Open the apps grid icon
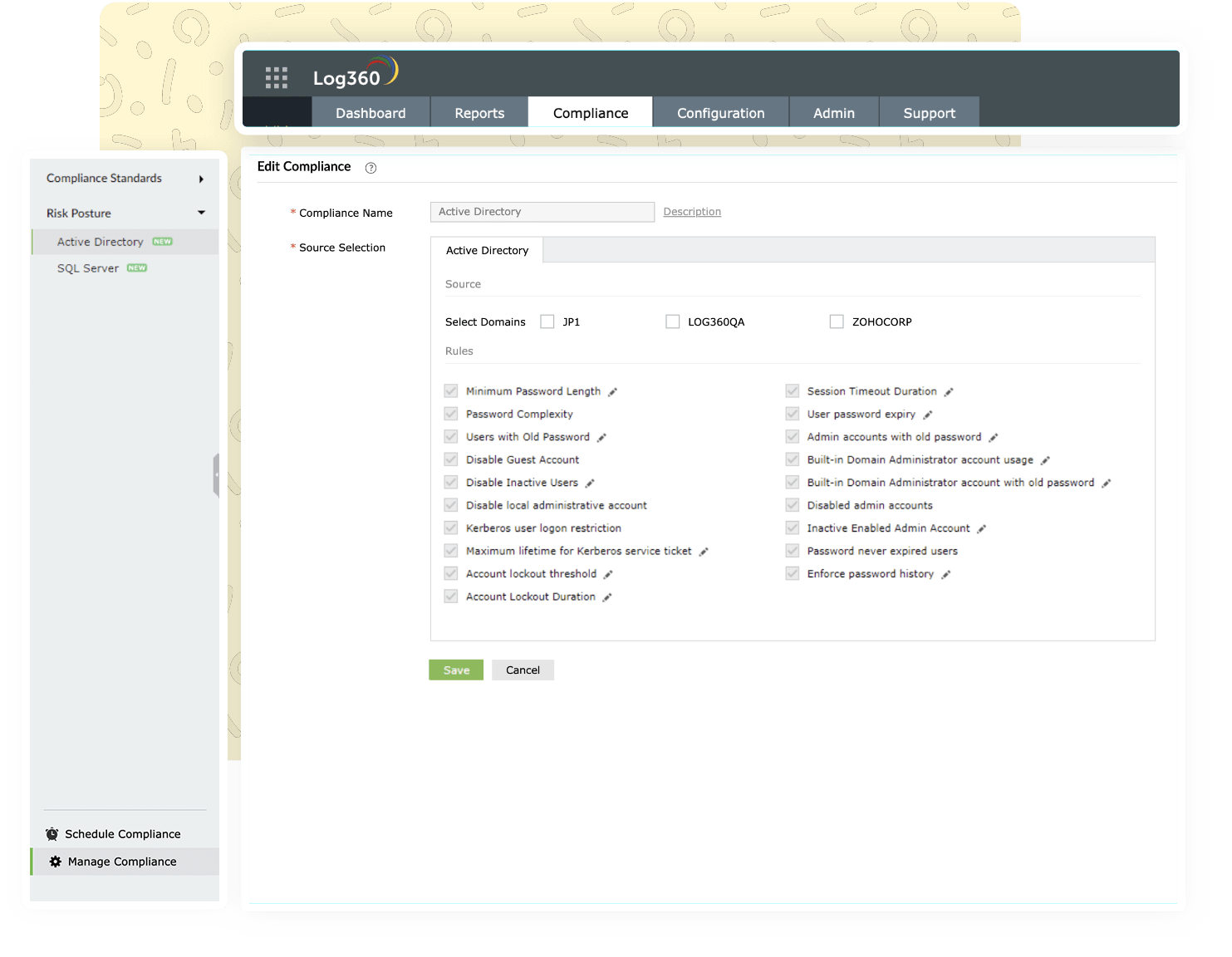1232x957 pixels. click(276, 78)
